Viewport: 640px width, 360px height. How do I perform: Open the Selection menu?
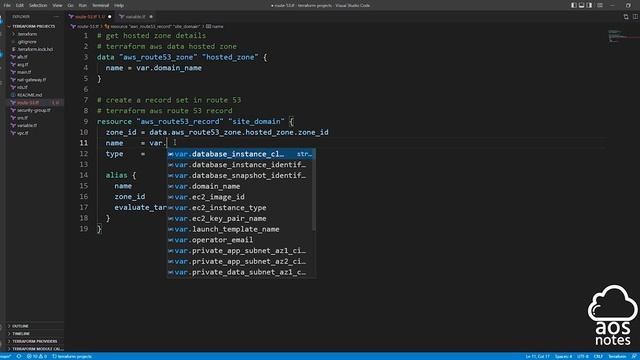pos(38,5)
